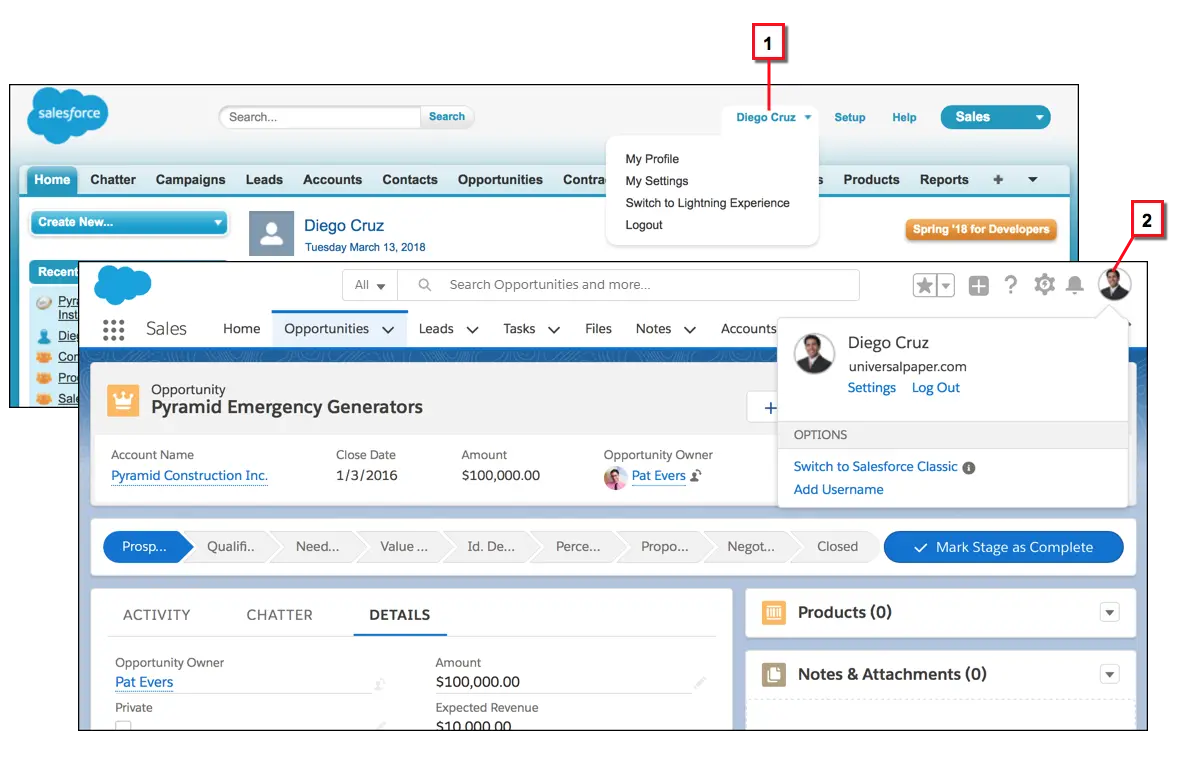Open the Notes & Attachments dropdown

(1109, 675)
